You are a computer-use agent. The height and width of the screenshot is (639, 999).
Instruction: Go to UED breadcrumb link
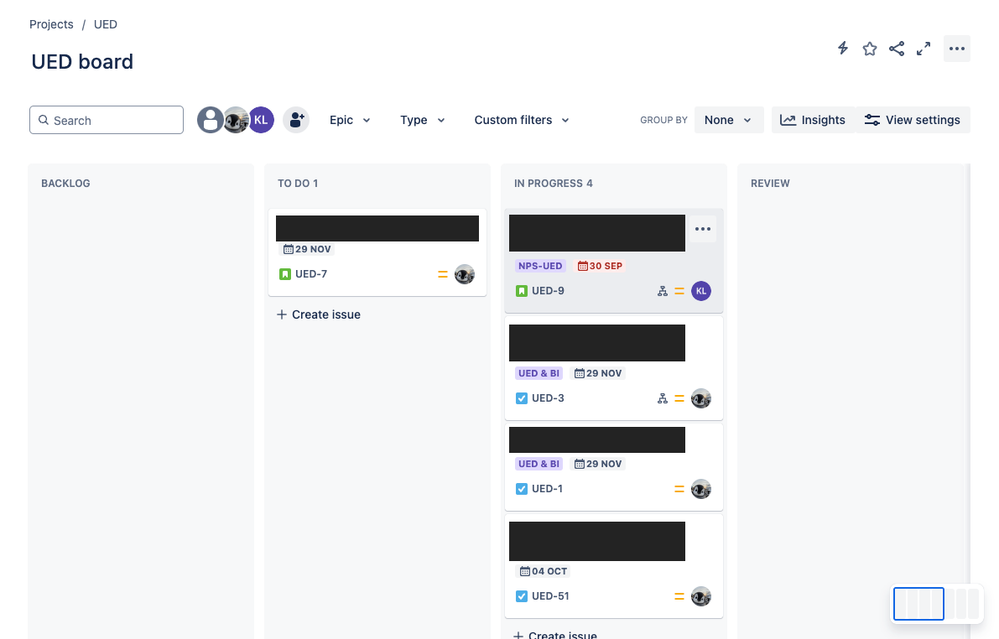105,24
